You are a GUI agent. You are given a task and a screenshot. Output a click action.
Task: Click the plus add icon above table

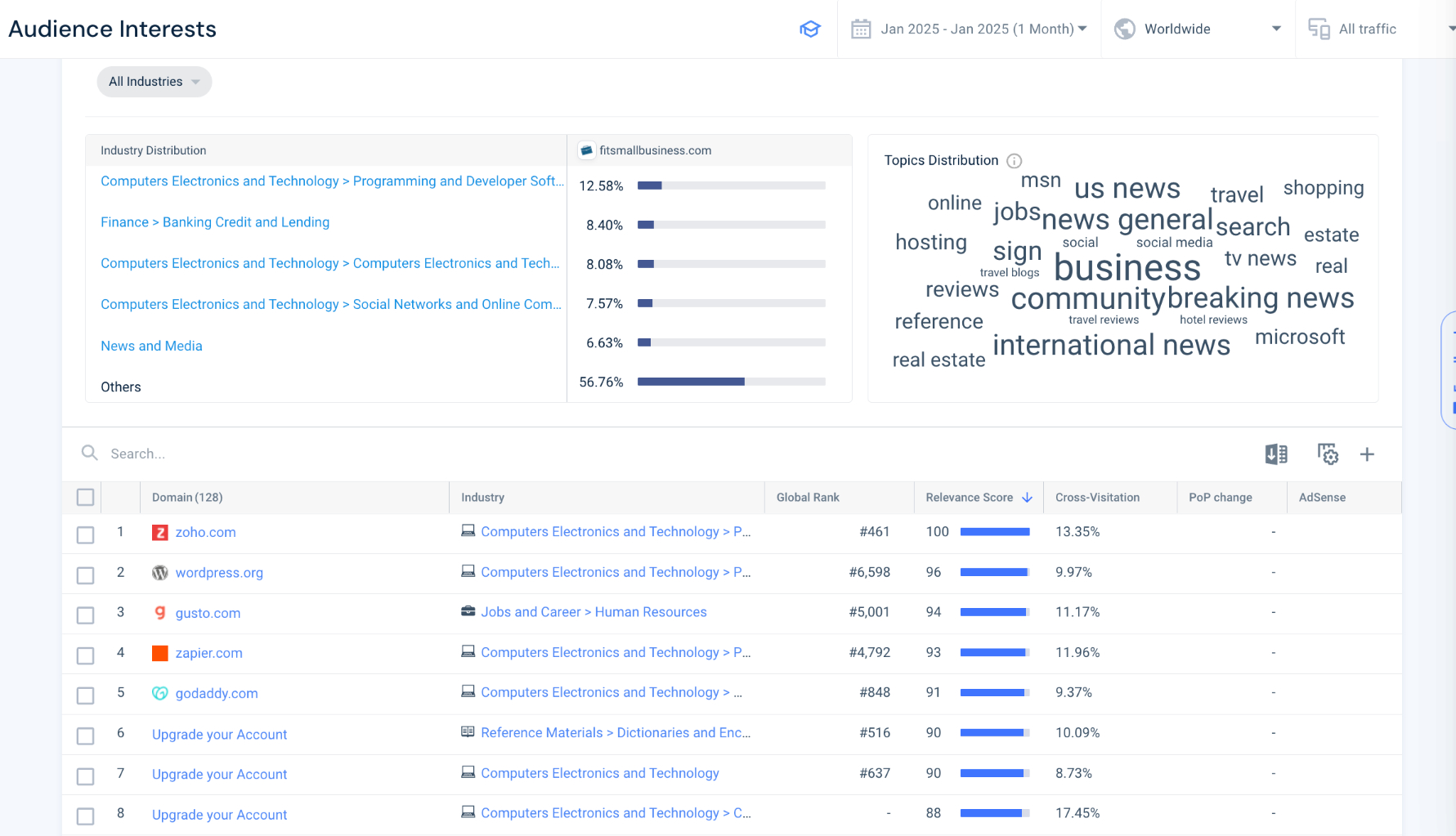click(x=1367, y=454)
